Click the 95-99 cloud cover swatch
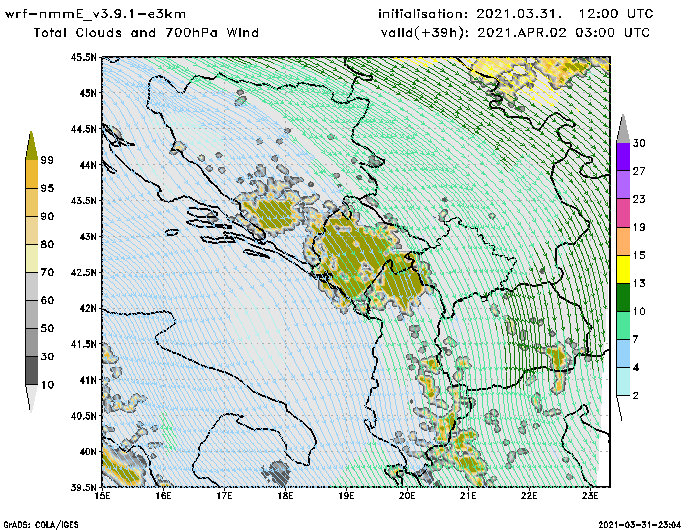The width and height of the screenshot is (700, 530). [31, 174]
